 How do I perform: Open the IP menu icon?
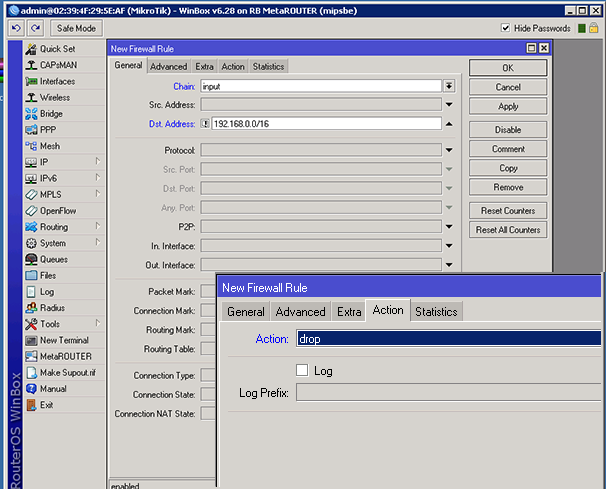click(31, 162)
